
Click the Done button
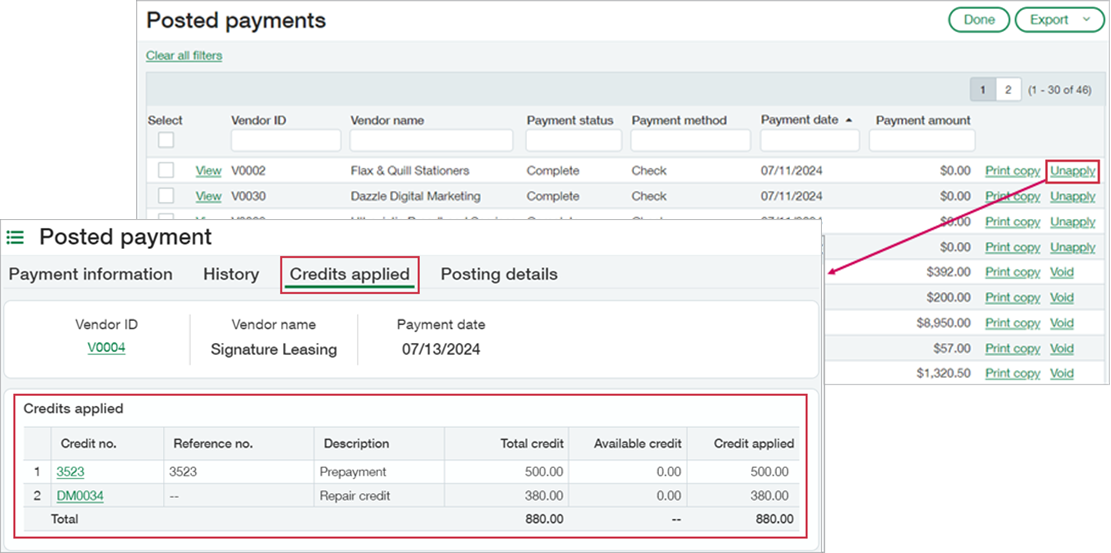point(978,20)
